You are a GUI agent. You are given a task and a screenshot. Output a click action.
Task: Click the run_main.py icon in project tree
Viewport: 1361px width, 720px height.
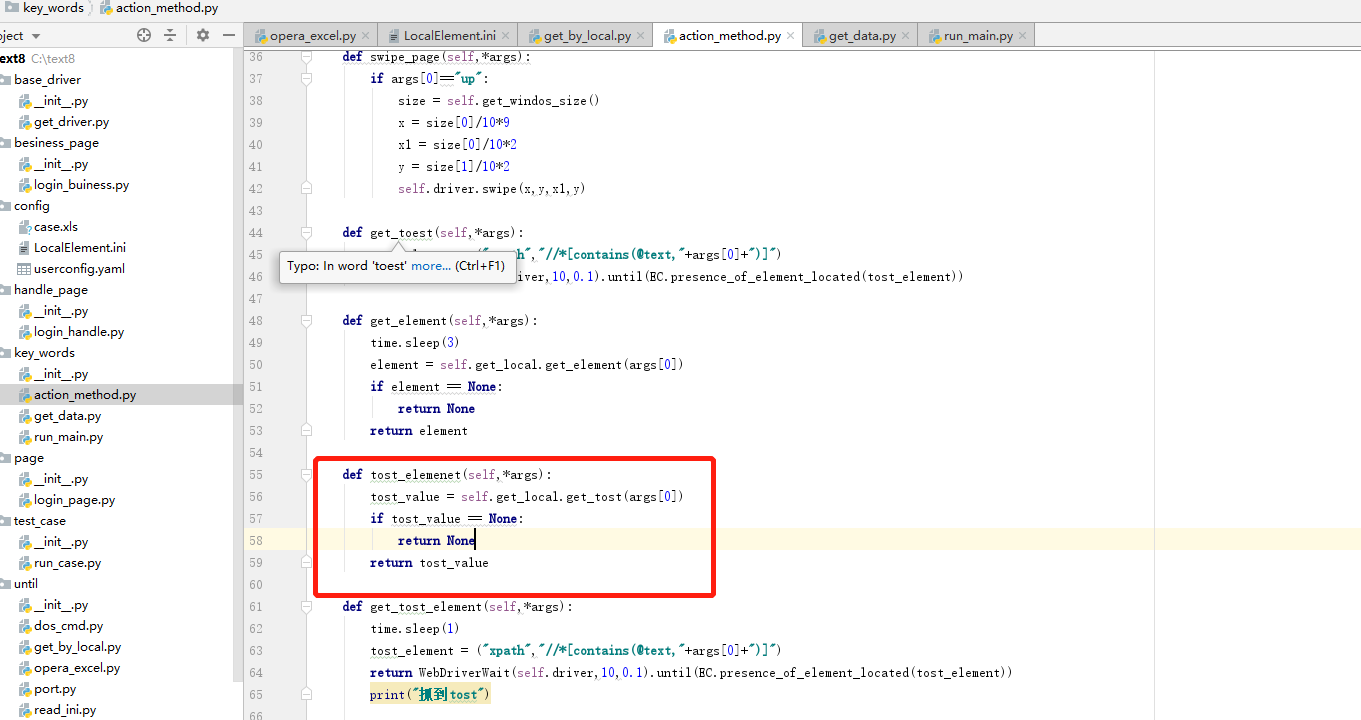[25, 437]
